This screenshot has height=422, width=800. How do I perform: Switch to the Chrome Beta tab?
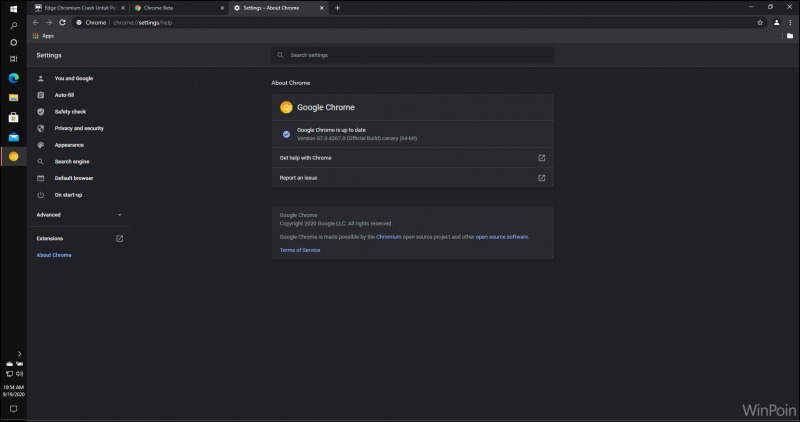tap(174, 8)
